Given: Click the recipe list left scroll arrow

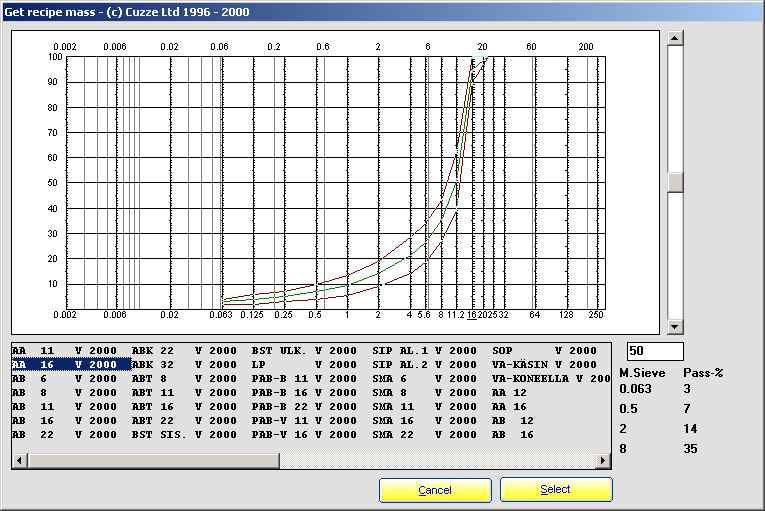Looking at the screenshot, I should 19,460.
